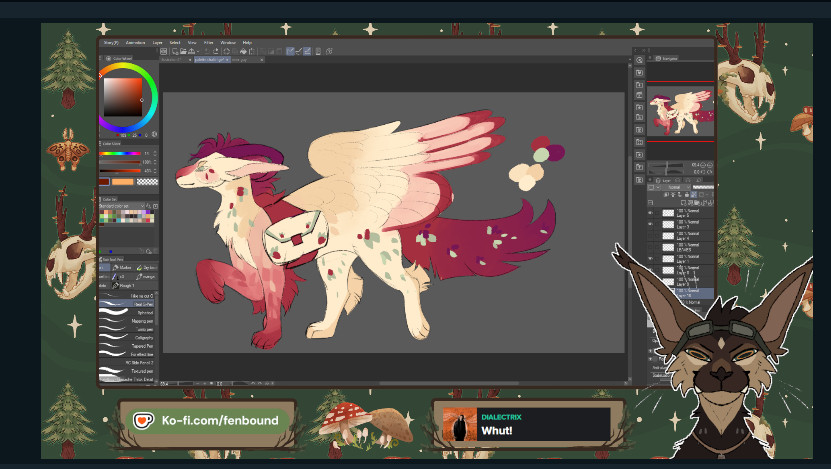
Task: Click the magnifier icon atop right icon column
Action: (639, 60)
